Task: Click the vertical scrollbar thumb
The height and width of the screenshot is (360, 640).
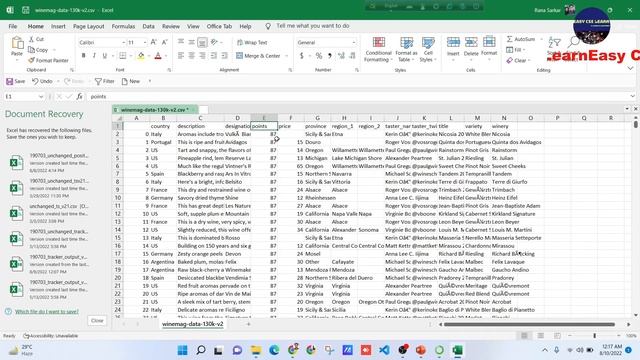Action: (636, 124)
